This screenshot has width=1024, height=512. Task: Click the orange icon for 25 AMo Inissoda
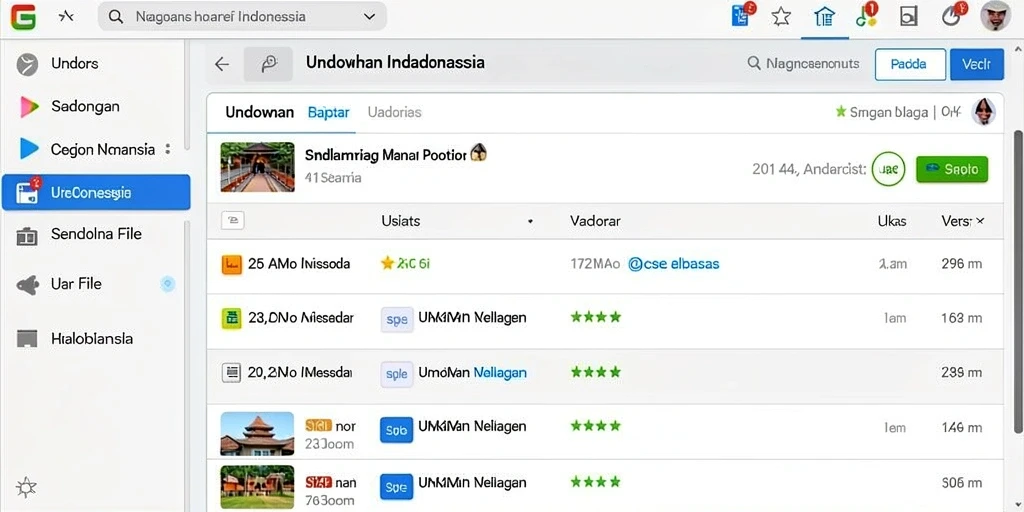232,264
